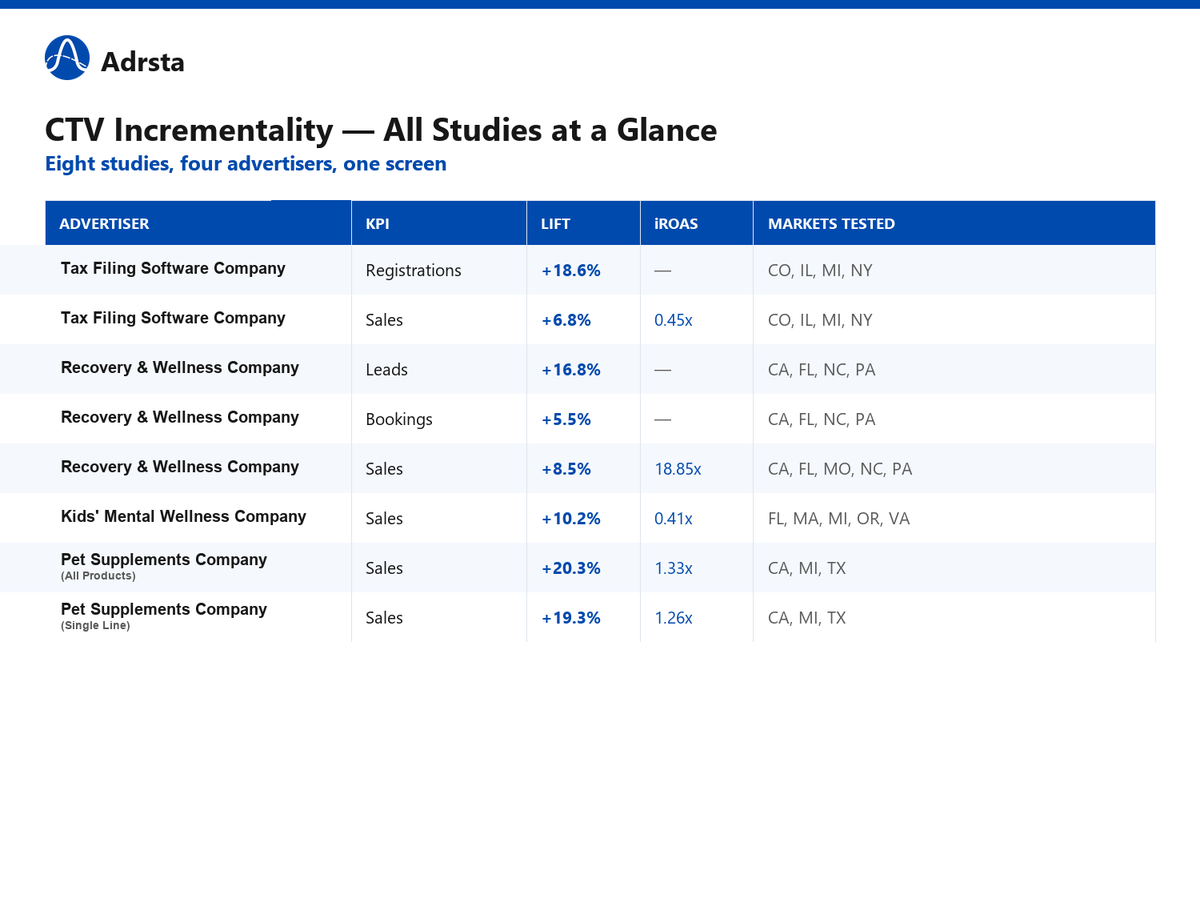Click Pet Supplements Company (All Products) label
Screen dimensions: 1200x900
tap(164, 566)
